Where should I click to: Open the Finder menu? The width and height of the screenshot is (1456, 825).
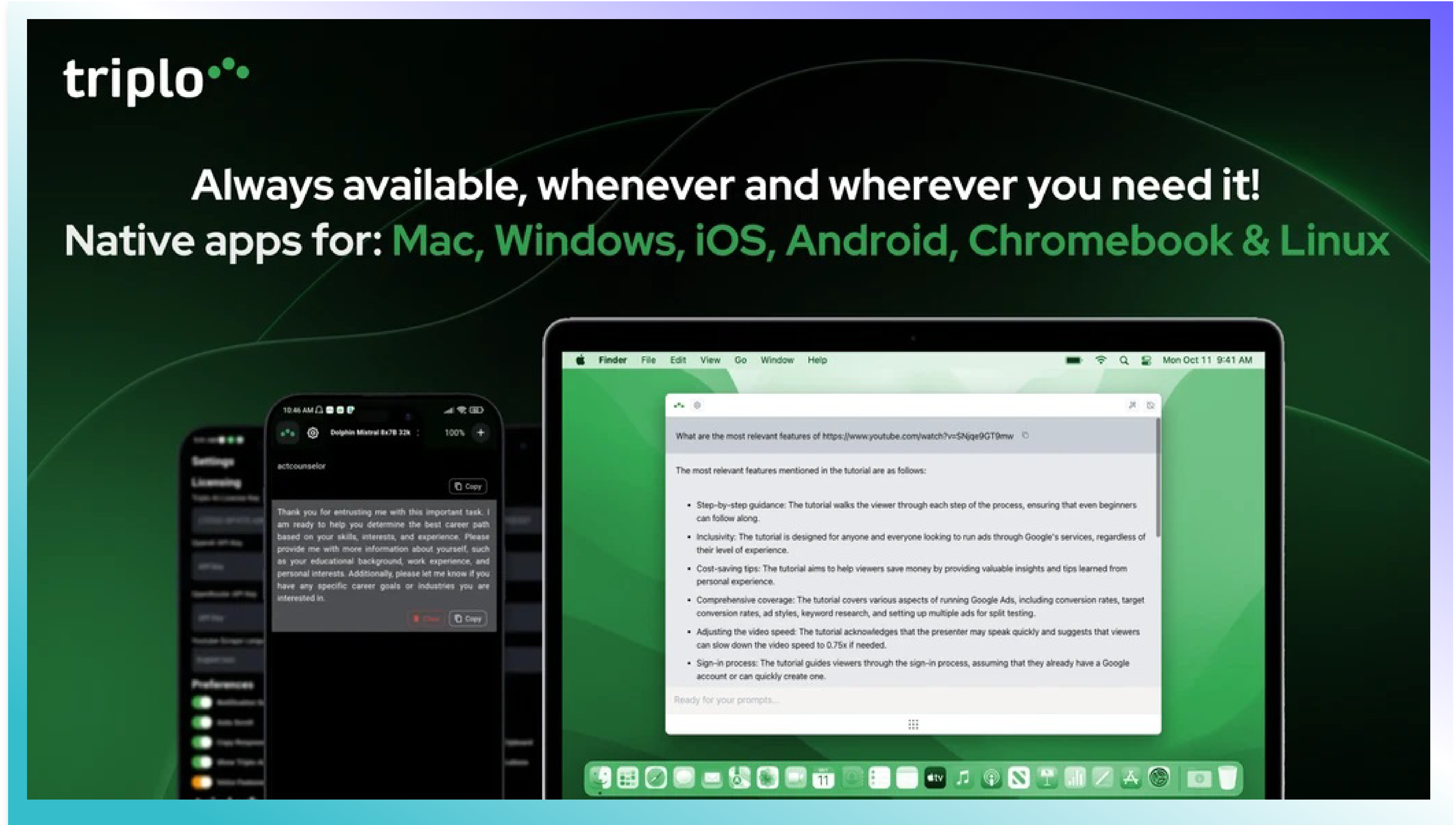[612, 360]
